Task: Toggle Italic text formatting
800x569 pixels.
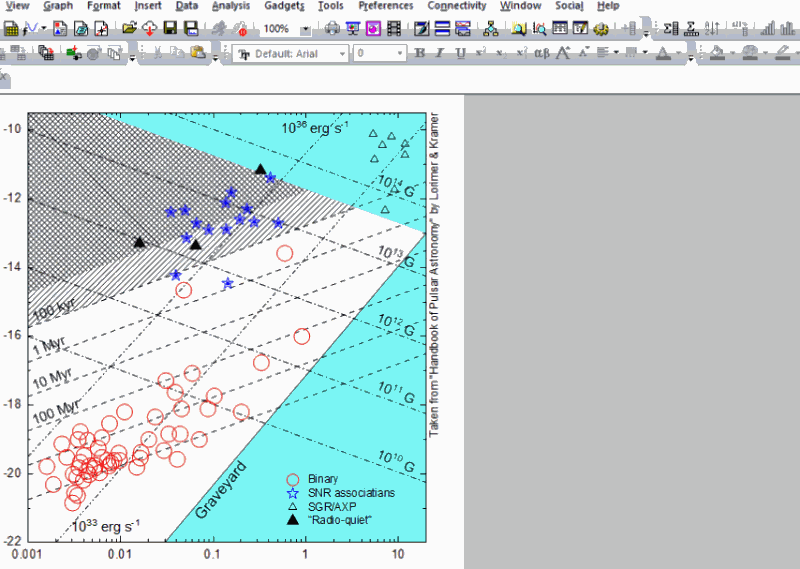Action: (x=441, y=52)
